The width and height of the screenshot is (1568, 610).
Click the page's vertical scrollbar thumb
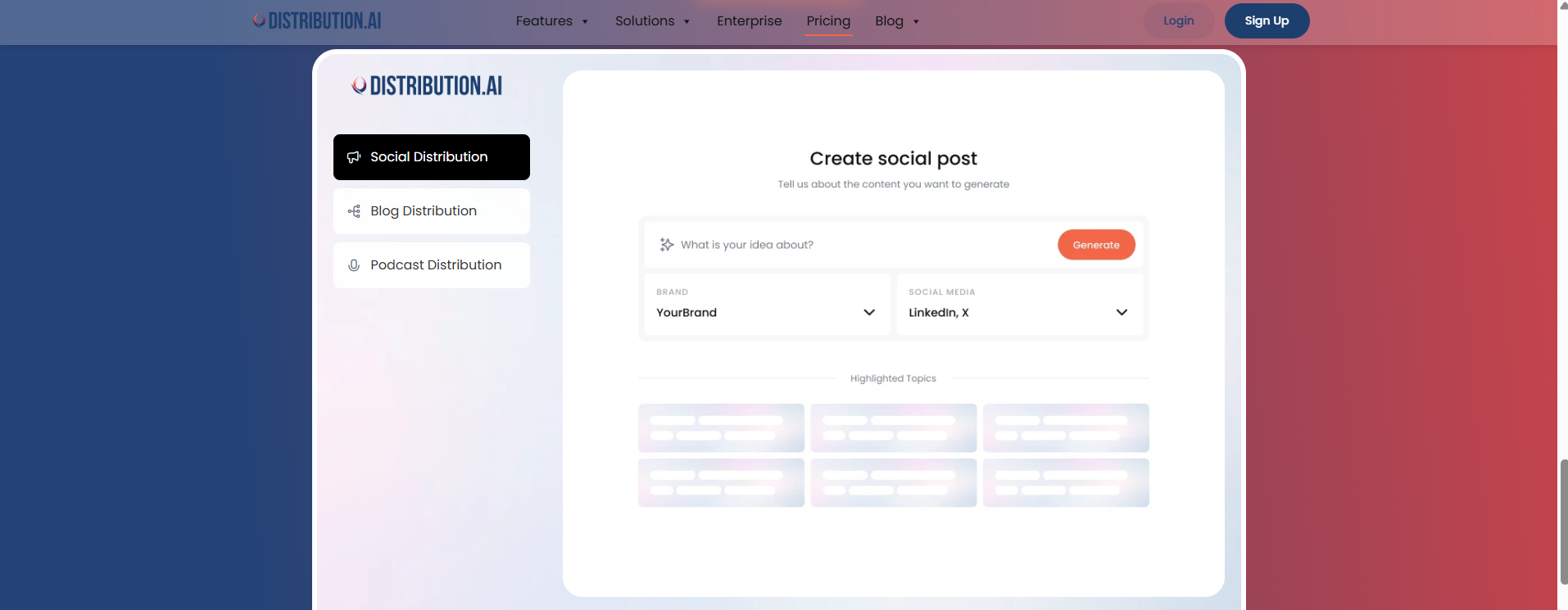click(1563, 522)
